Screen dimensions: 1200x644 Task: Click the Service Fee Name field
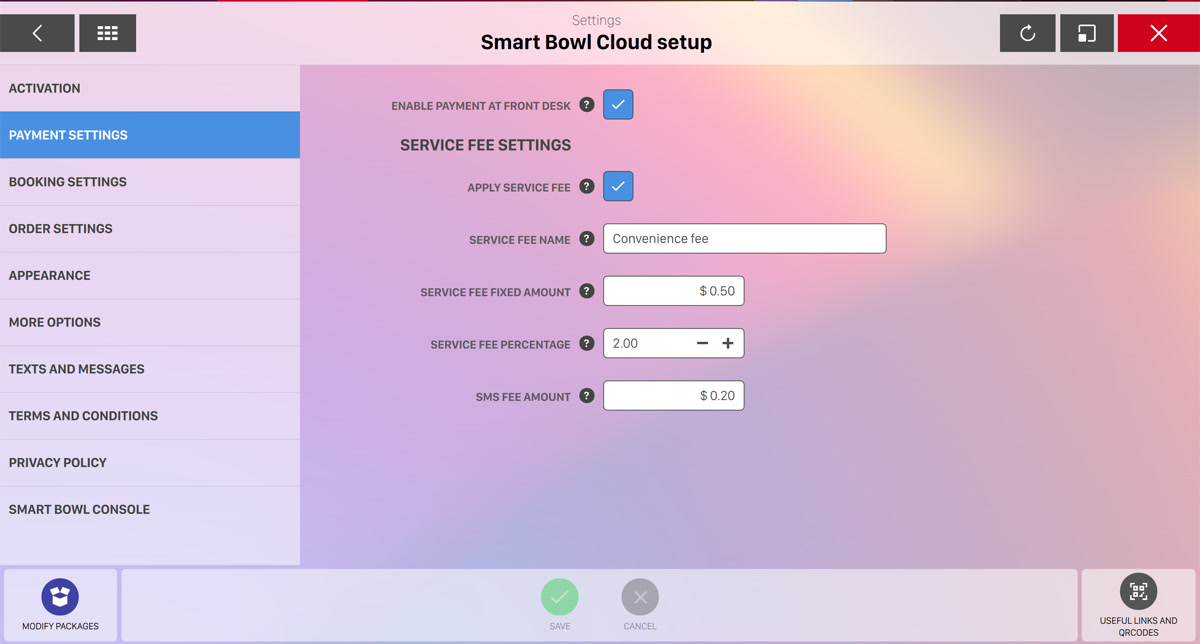tap(744, 239)
